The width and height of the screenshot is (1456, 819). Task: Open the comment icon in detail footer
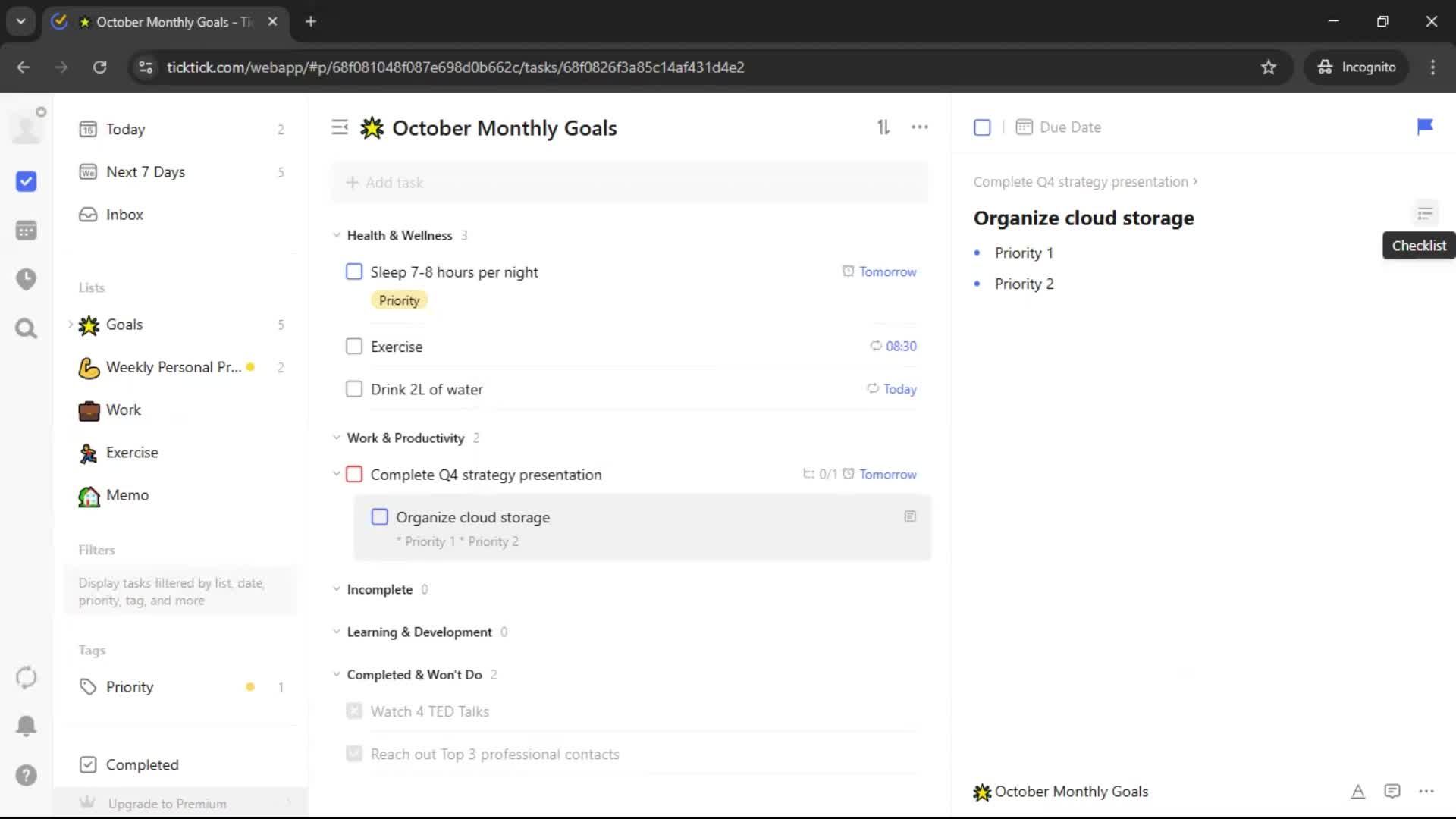[x=1392, y=792]
